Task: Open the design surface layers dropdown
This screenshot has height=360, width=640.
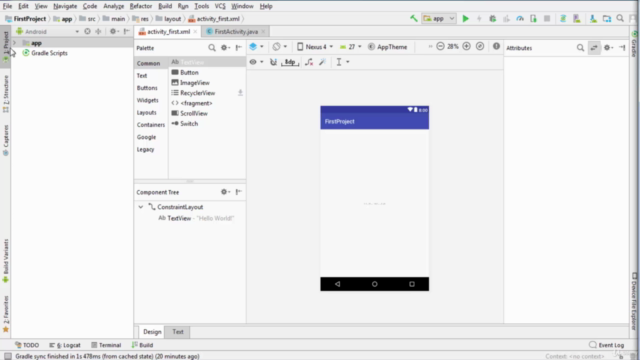Action: click(256, 47)
